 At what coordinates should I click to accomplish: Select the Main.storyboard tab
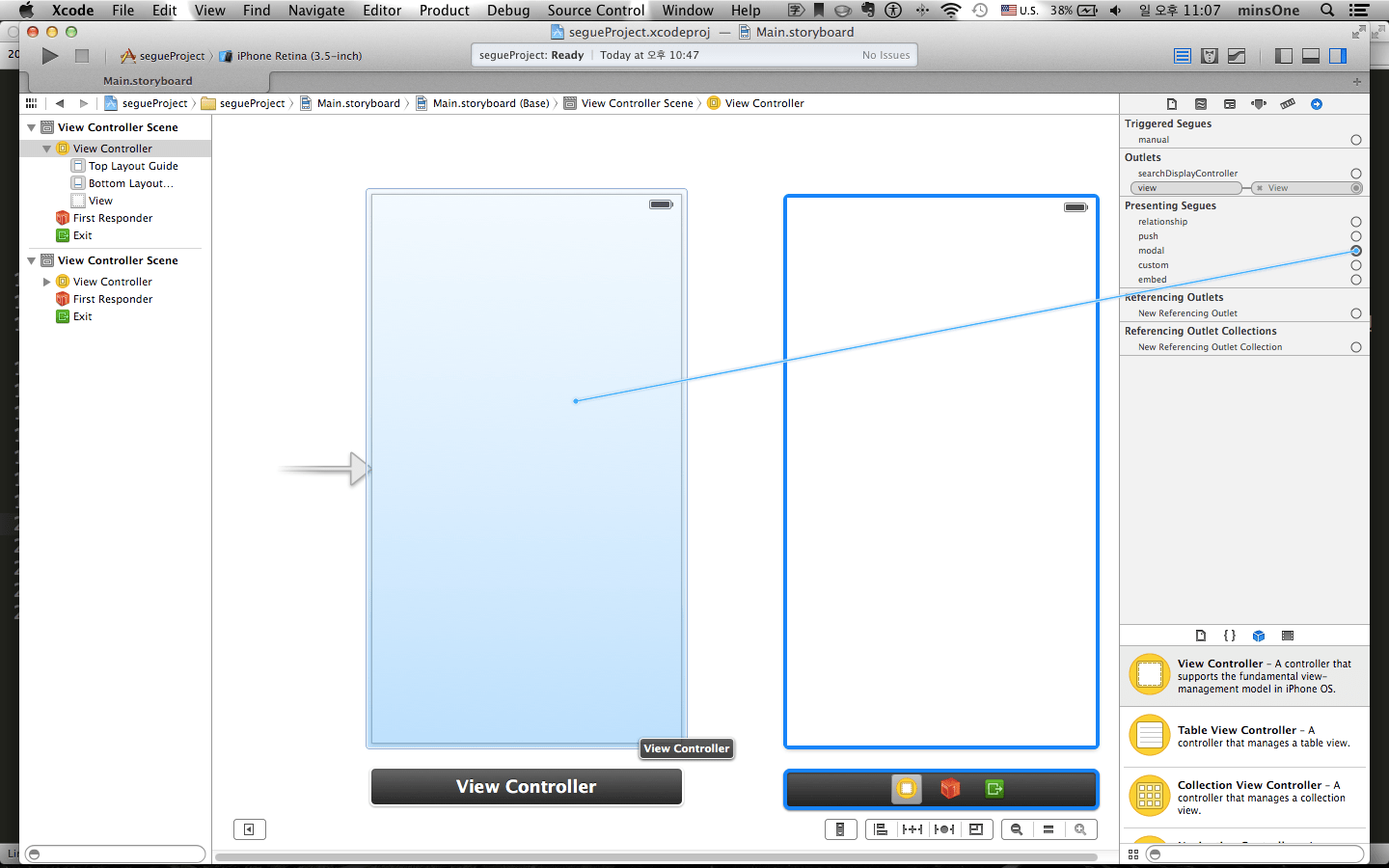click(x=148, y=81)
